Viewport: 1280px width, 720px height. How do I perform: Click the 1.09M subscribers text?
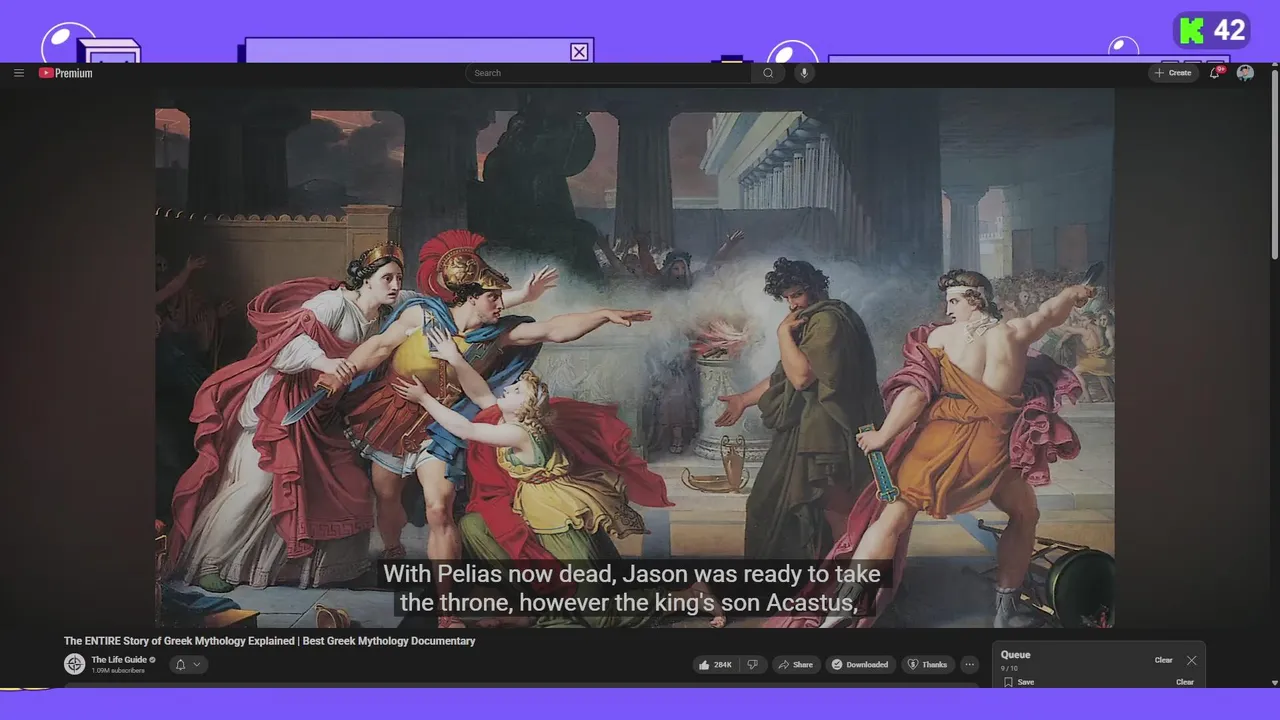tap(118, 671)
